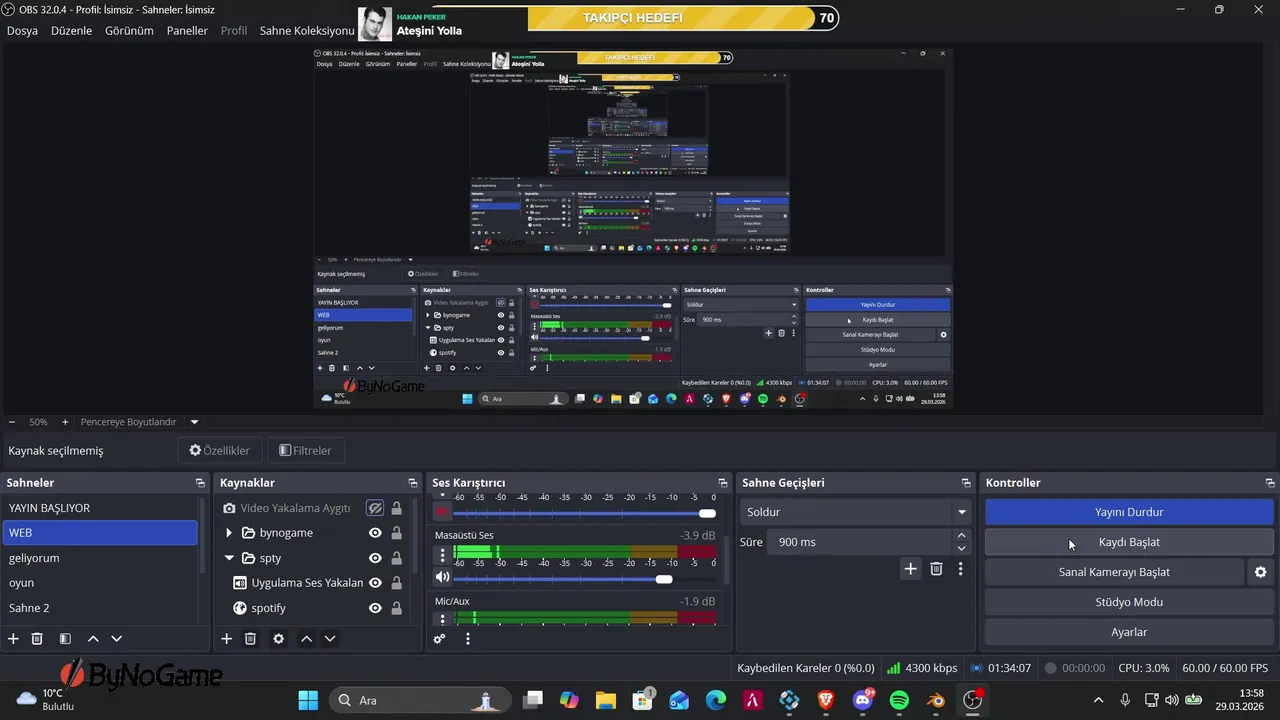Add a new source with the plus icon in Kaynaklar
1280x720 pixels.
click(x=226, y=638)
